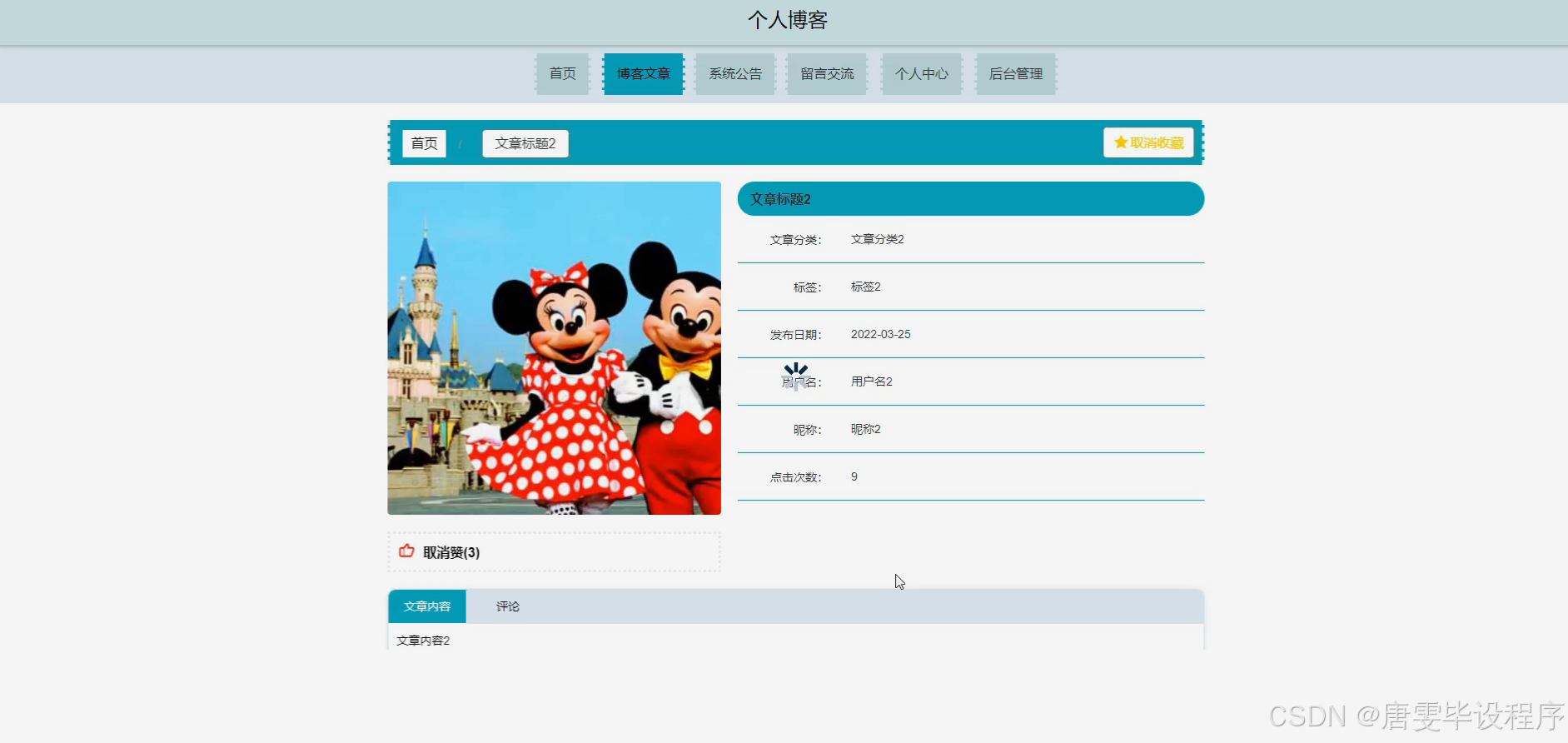
Task: Click the click count value 9
Action: 854,476
